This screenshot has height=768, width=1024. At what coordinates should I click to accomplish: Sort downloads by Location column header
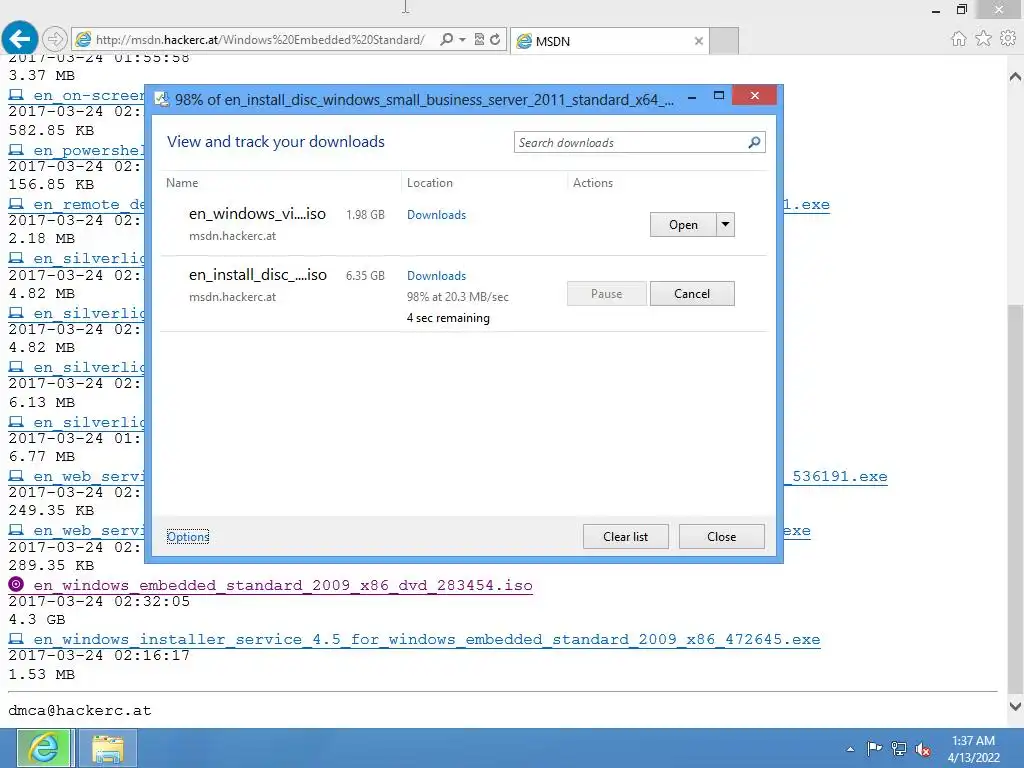coord(430,183)
